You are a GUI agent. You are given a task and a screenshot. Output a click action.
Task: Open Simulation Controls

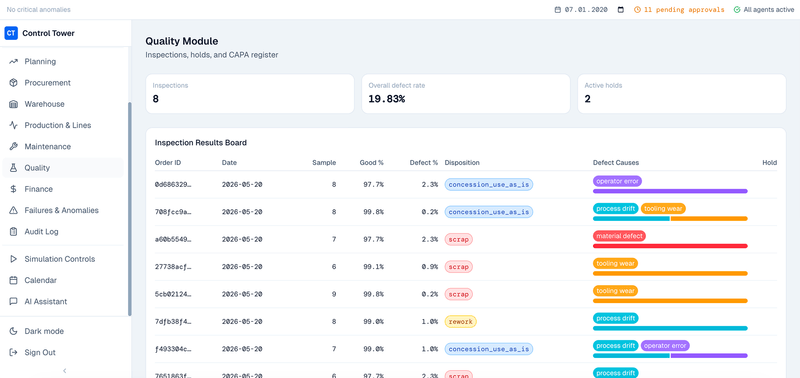tap(63, 259)
